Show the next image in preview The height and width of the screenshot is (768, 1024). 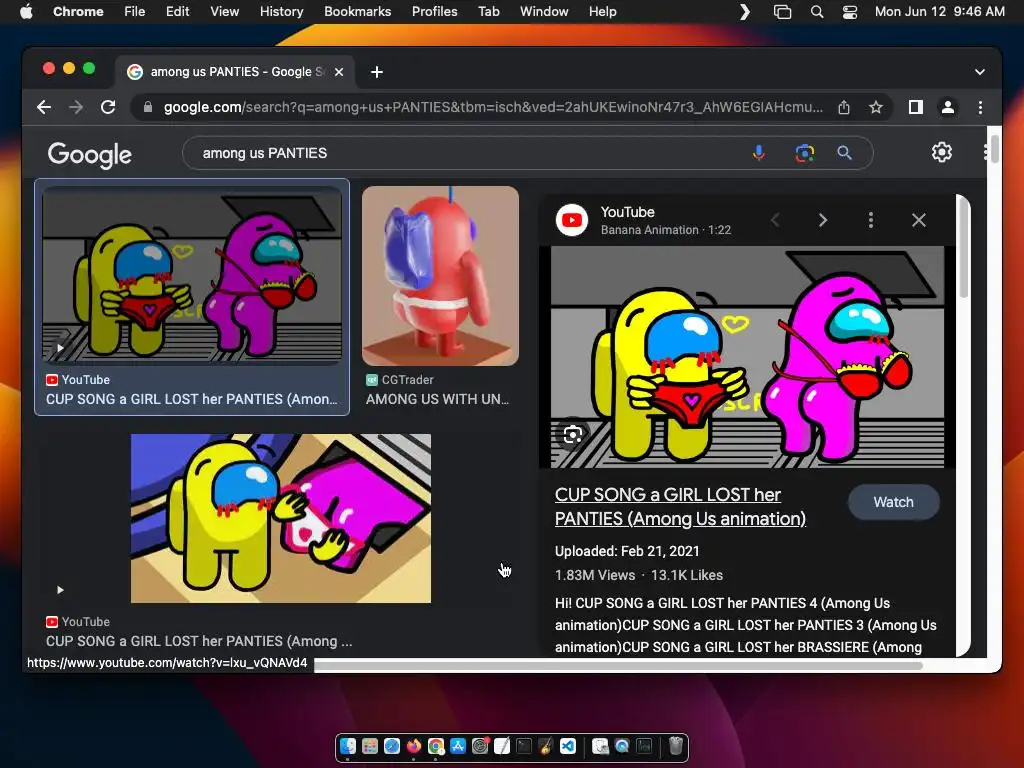(823, 220)
